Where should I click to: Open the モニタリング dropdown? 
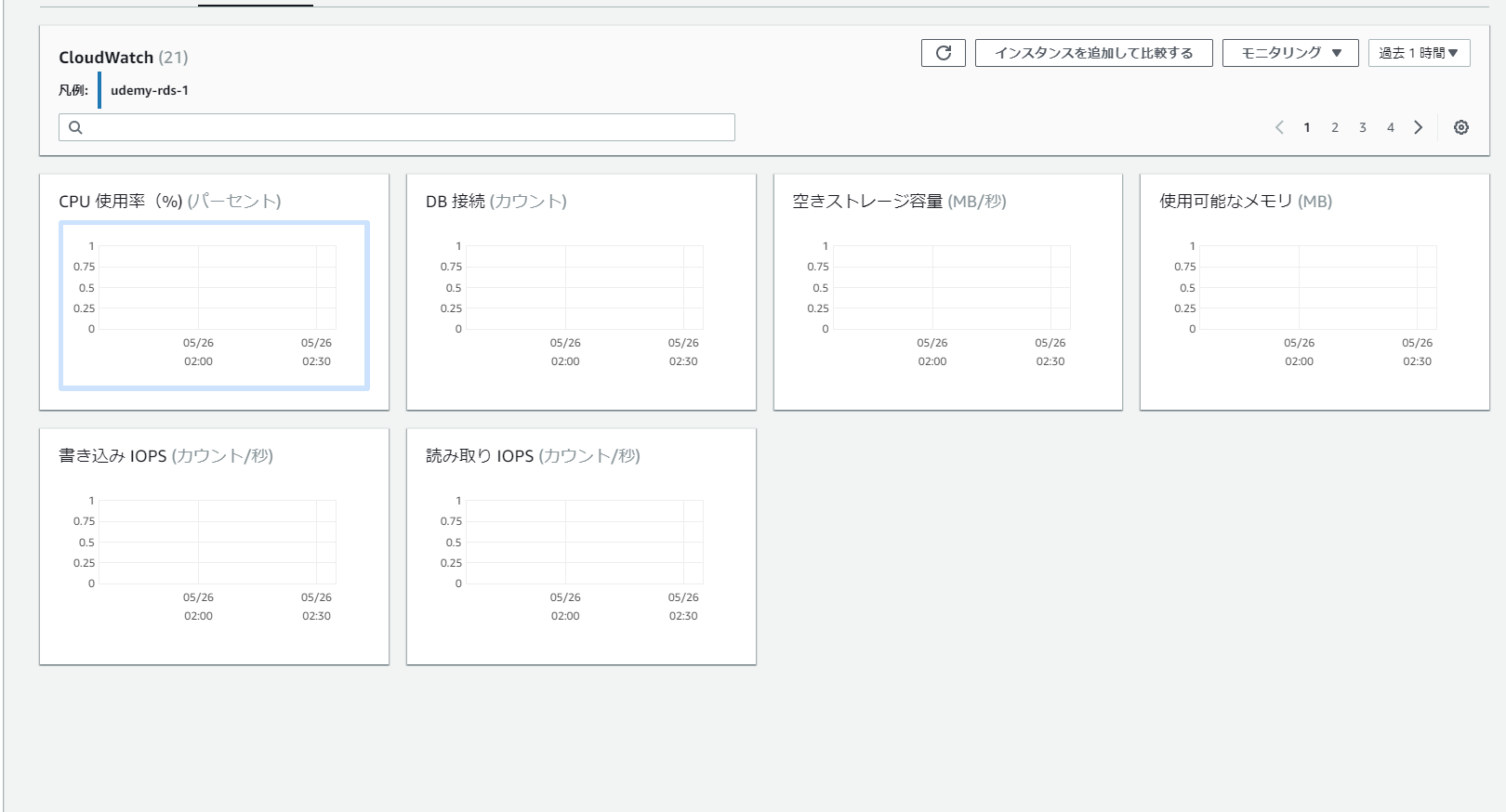coord(1290,53)
